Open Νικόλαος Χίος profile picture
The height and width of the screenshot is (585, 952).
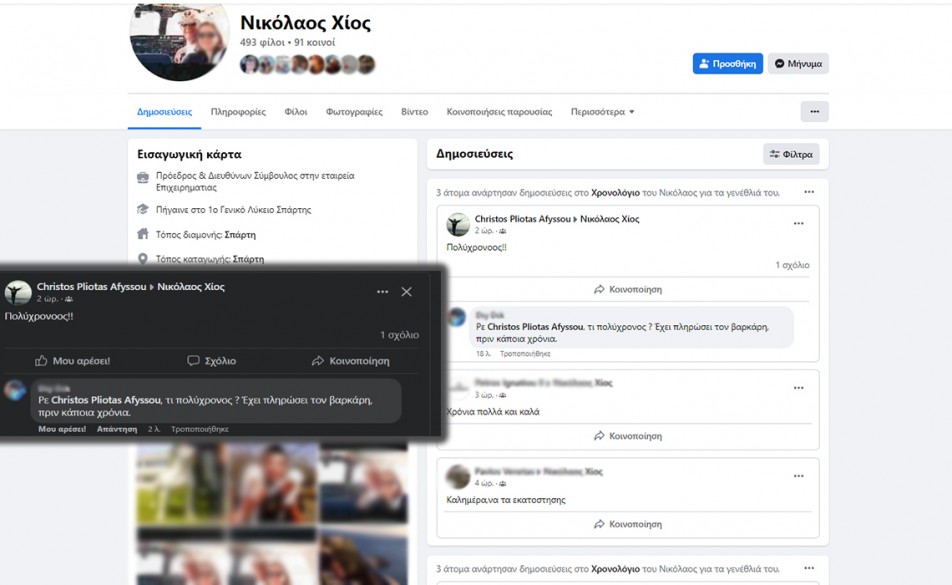click(180, 36)
